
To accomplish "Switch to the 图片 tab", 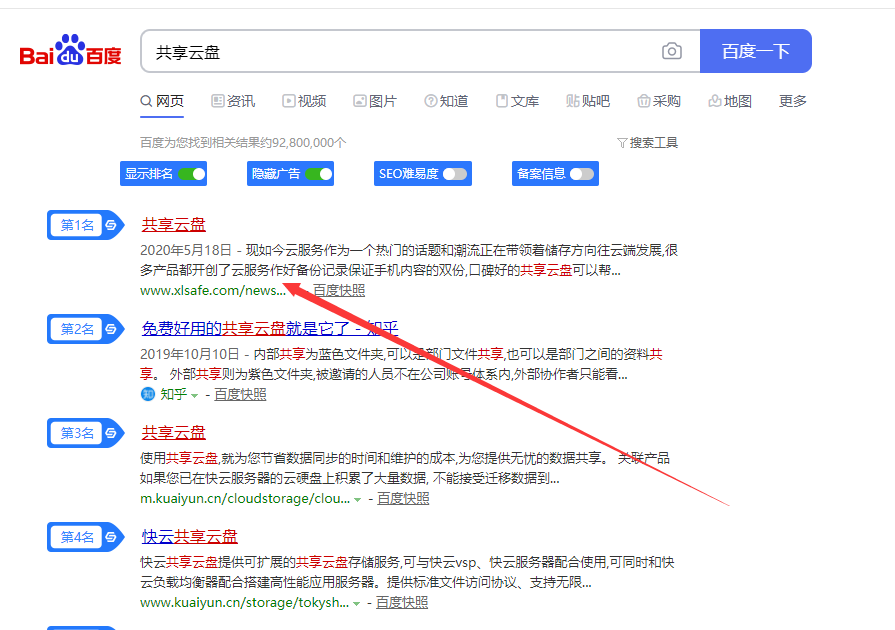I will [x=375, y=102].
